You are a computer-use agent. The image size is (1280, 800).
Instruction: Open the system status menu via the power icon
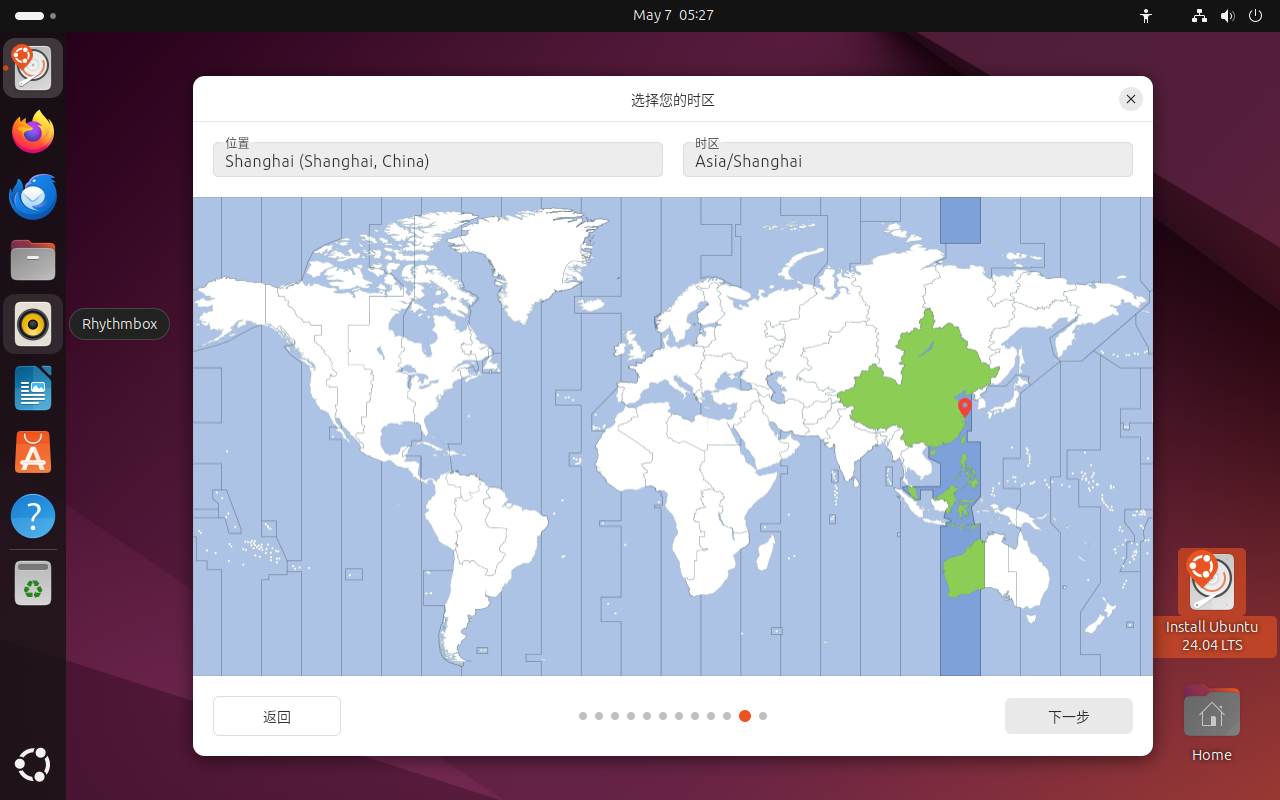pos(1255,16)
